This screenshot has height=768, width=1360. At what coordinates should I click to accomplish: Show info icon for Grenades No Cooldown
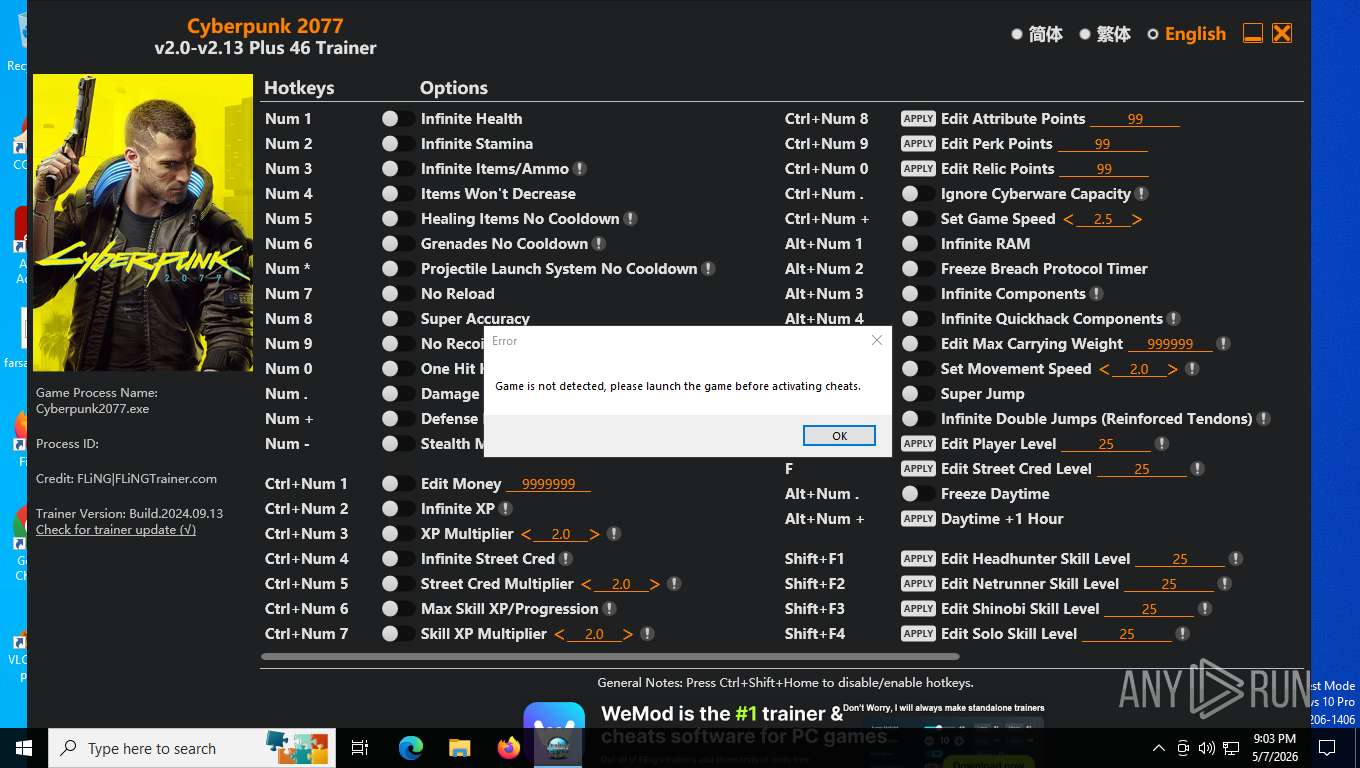pos(598,243)
